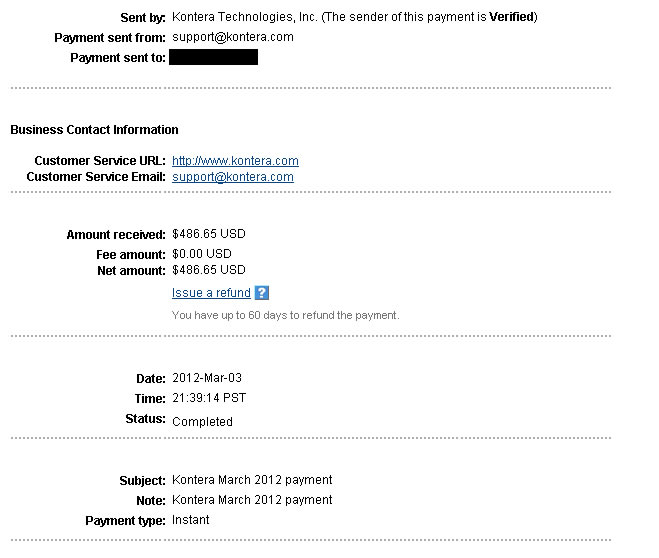Open the http://www.kontera.com customer service URL

pos(235,161)
